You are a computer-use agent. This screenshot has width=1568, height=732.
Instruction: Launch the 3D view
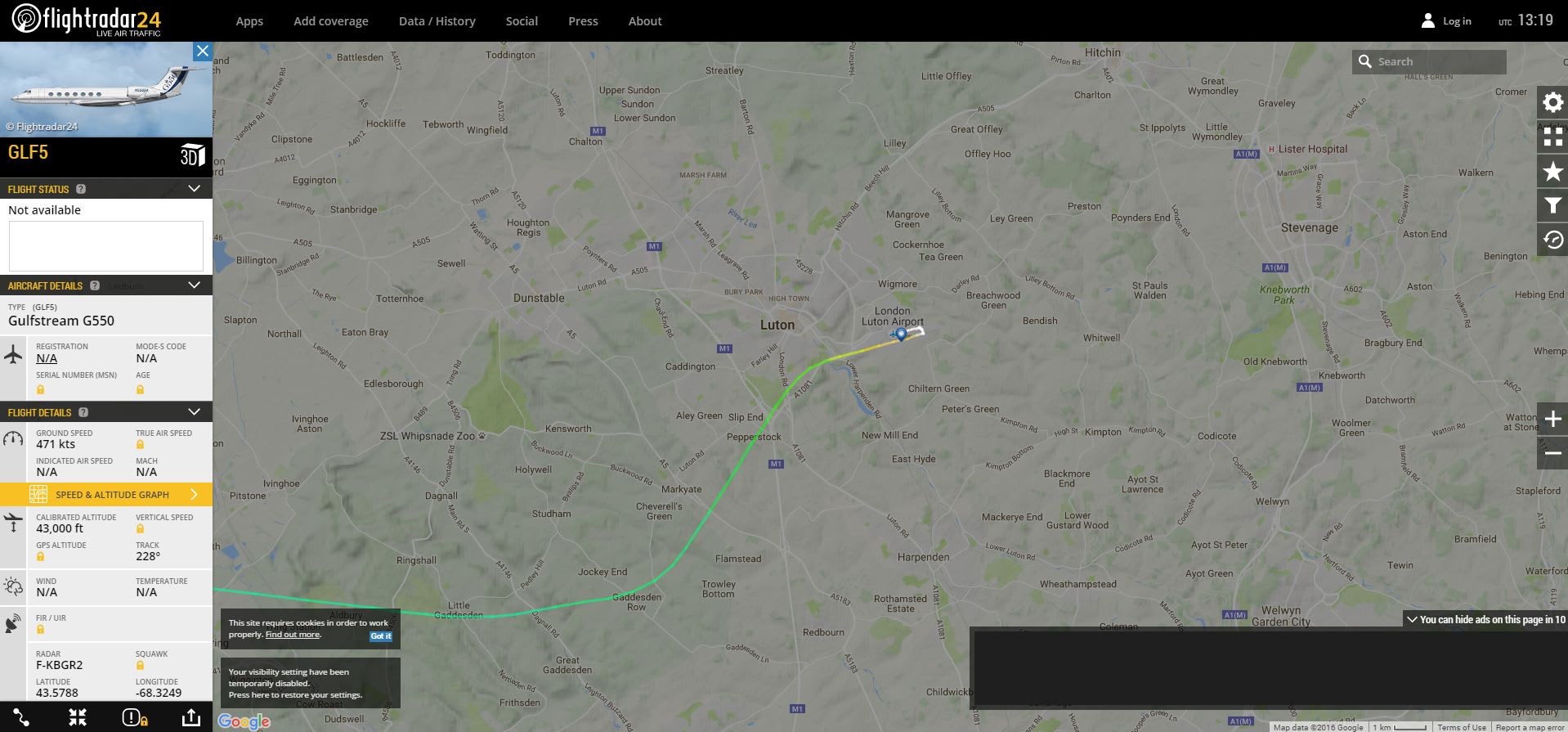point(192,155)
